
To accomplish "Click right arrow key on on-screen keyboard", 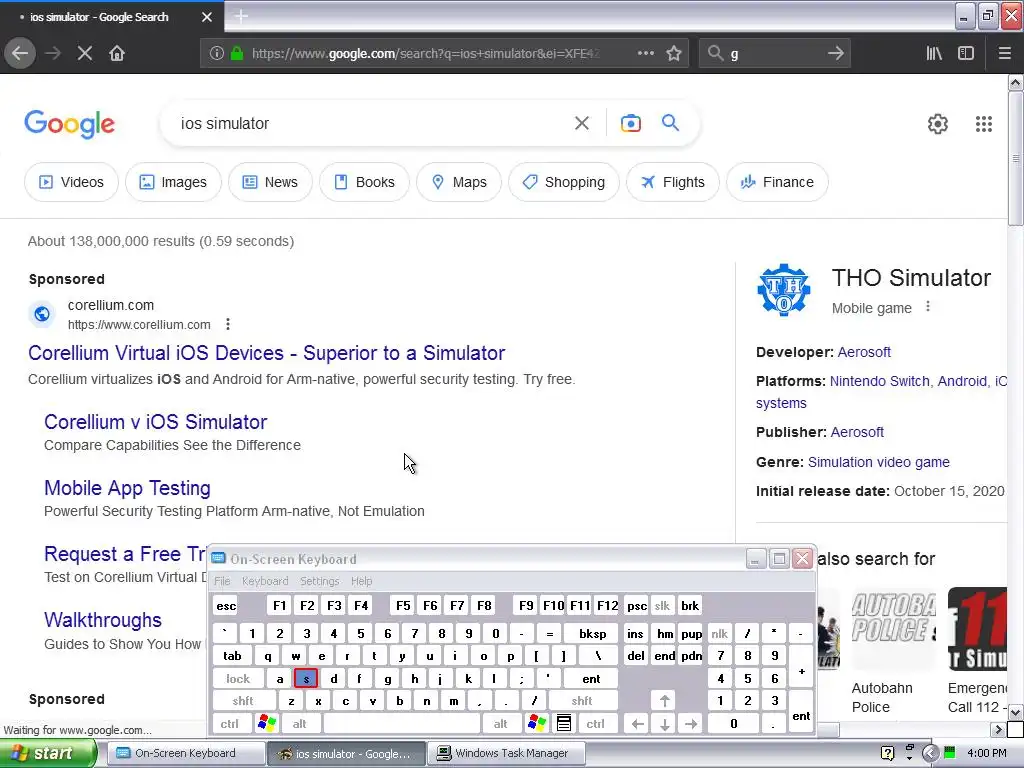I will click(x=691, y=724).
